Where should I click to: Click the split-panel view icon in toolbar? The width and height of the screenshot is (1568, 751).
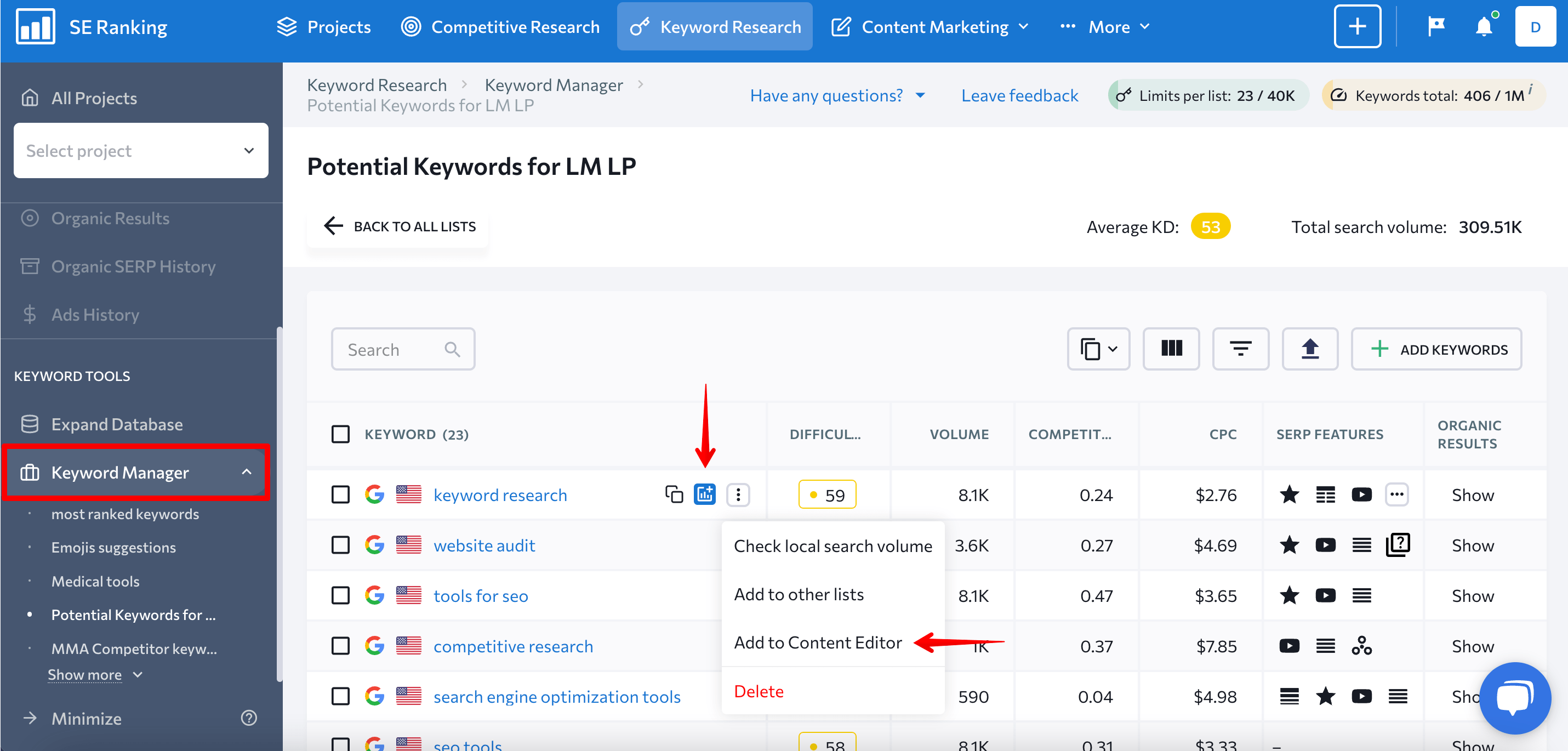(1170, 349)
